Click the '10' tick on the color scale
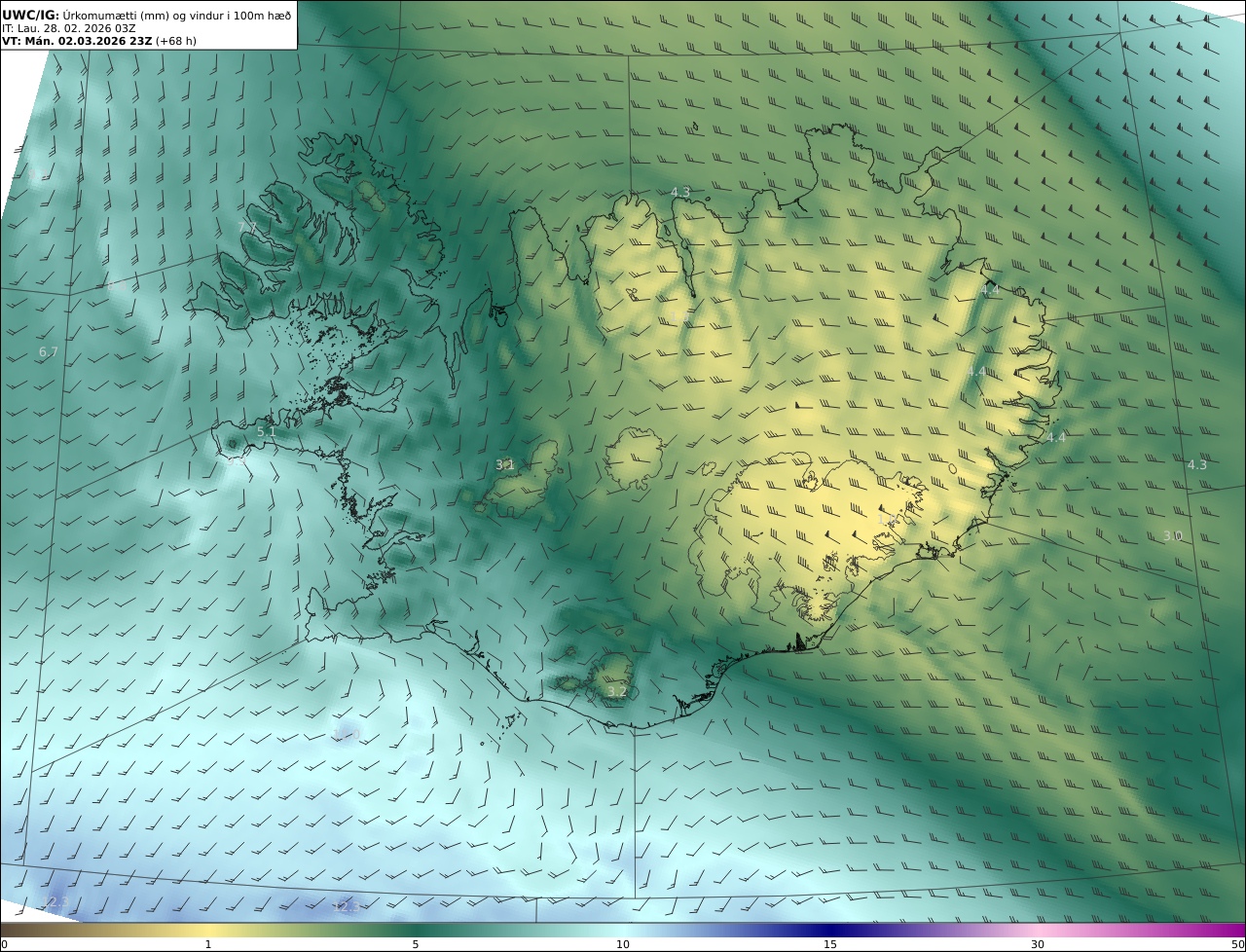This screenshot has width=1246, height=952. pyautogui.click(x=623, y=944)
